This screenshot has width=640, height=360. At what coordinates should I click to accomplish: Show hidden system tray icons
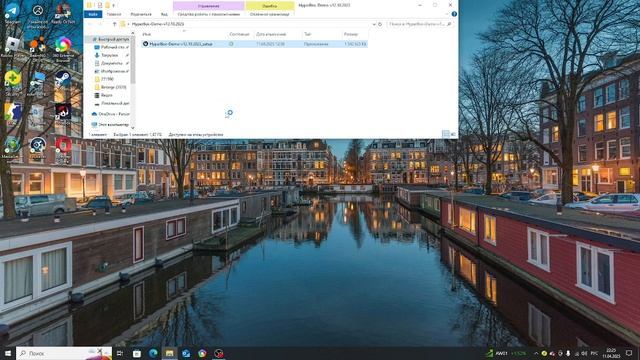pos(536,353)
